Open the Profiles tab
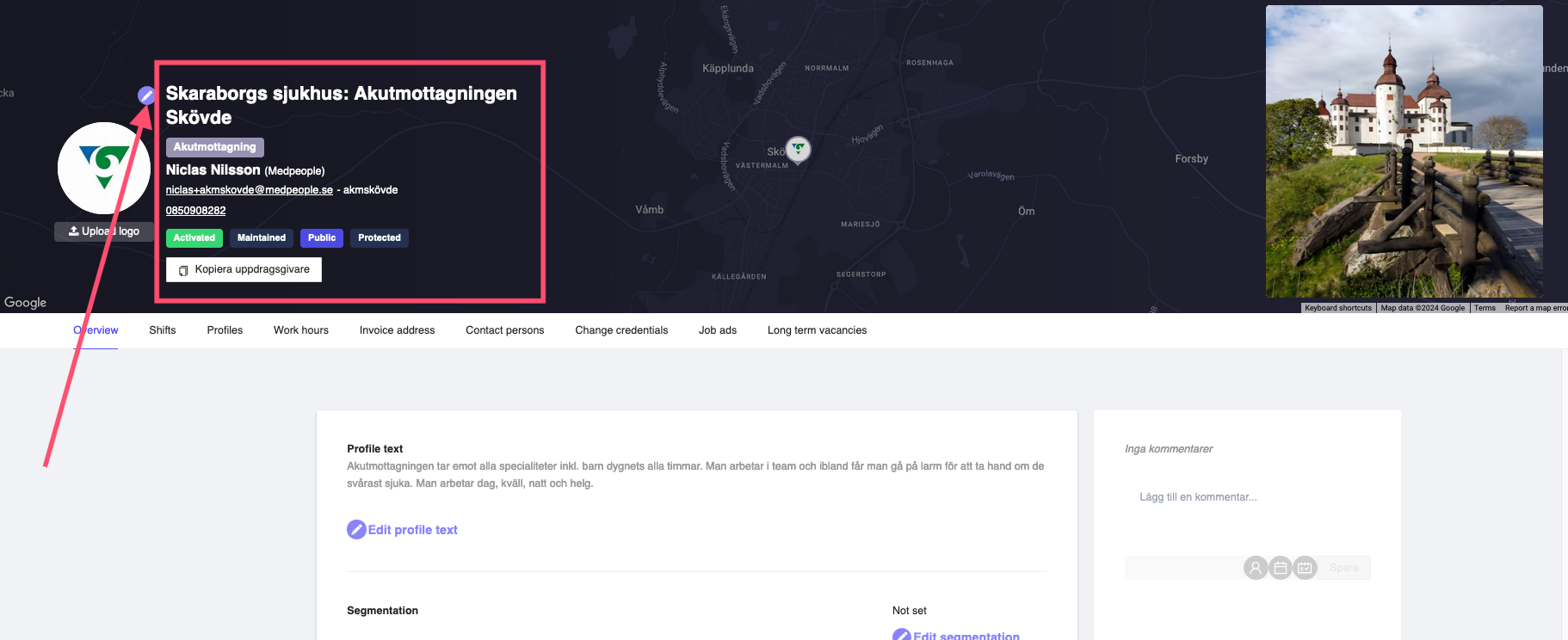 tap(225, 330)
